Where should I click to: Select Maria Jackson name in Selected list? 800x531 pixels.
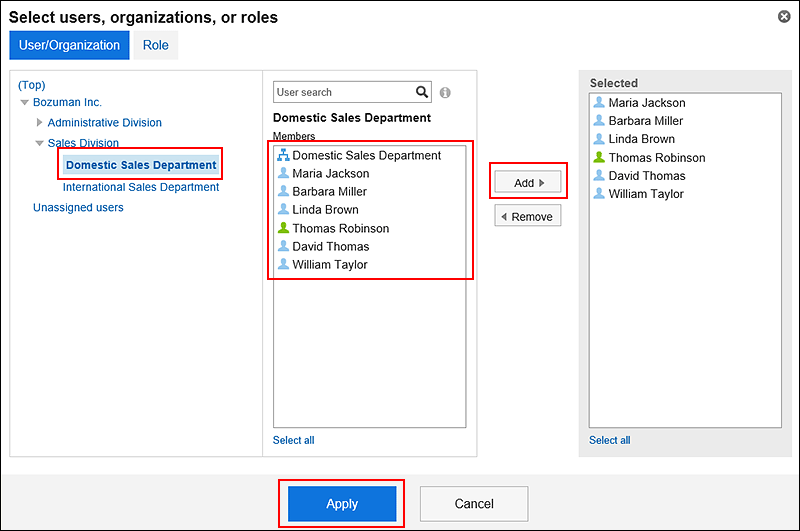point(647,103)
